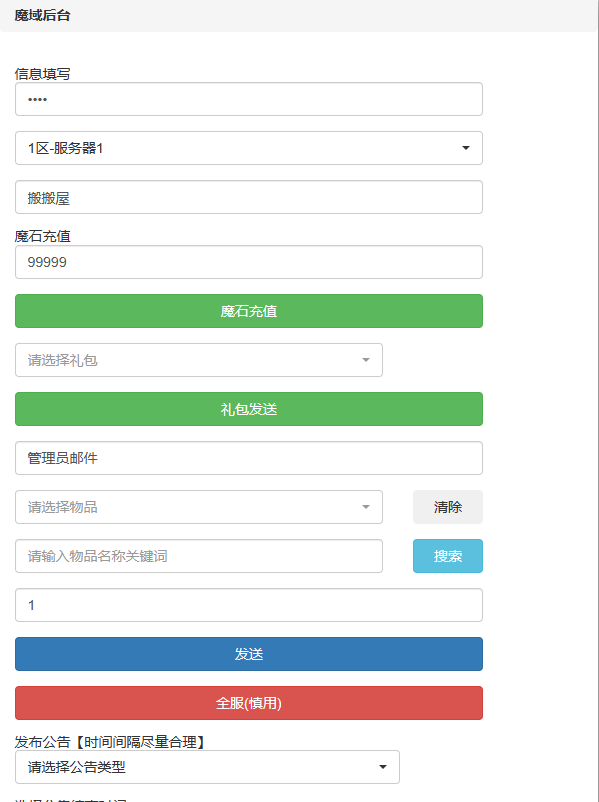Click the 搬搬屋 character name field
The width and height of the screenshot is (599, 802).
[x=249, y=197]
